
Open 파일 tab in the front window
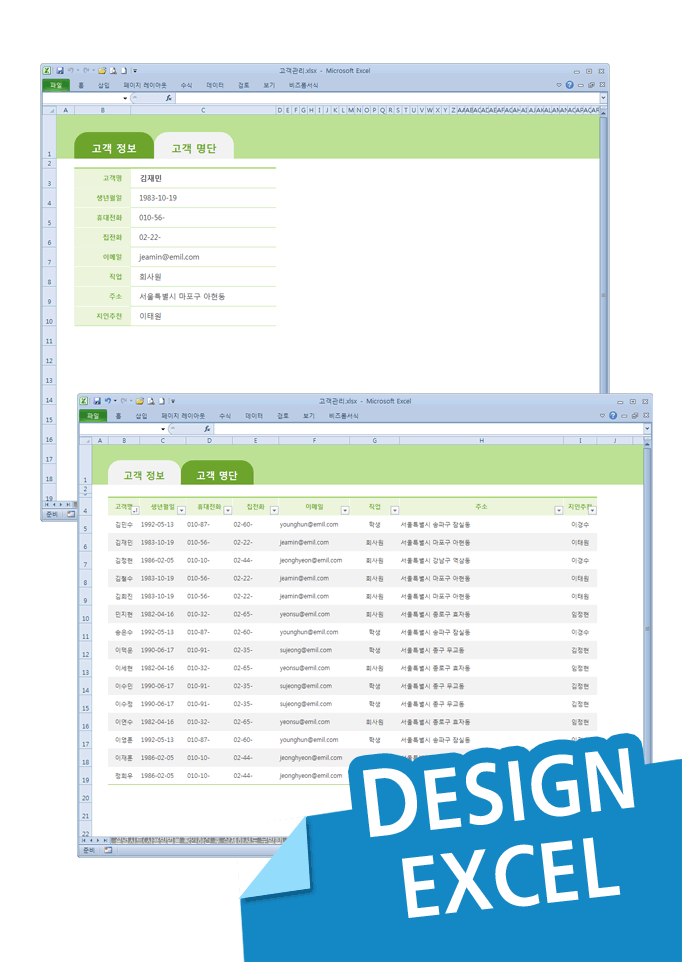(93, 415)
